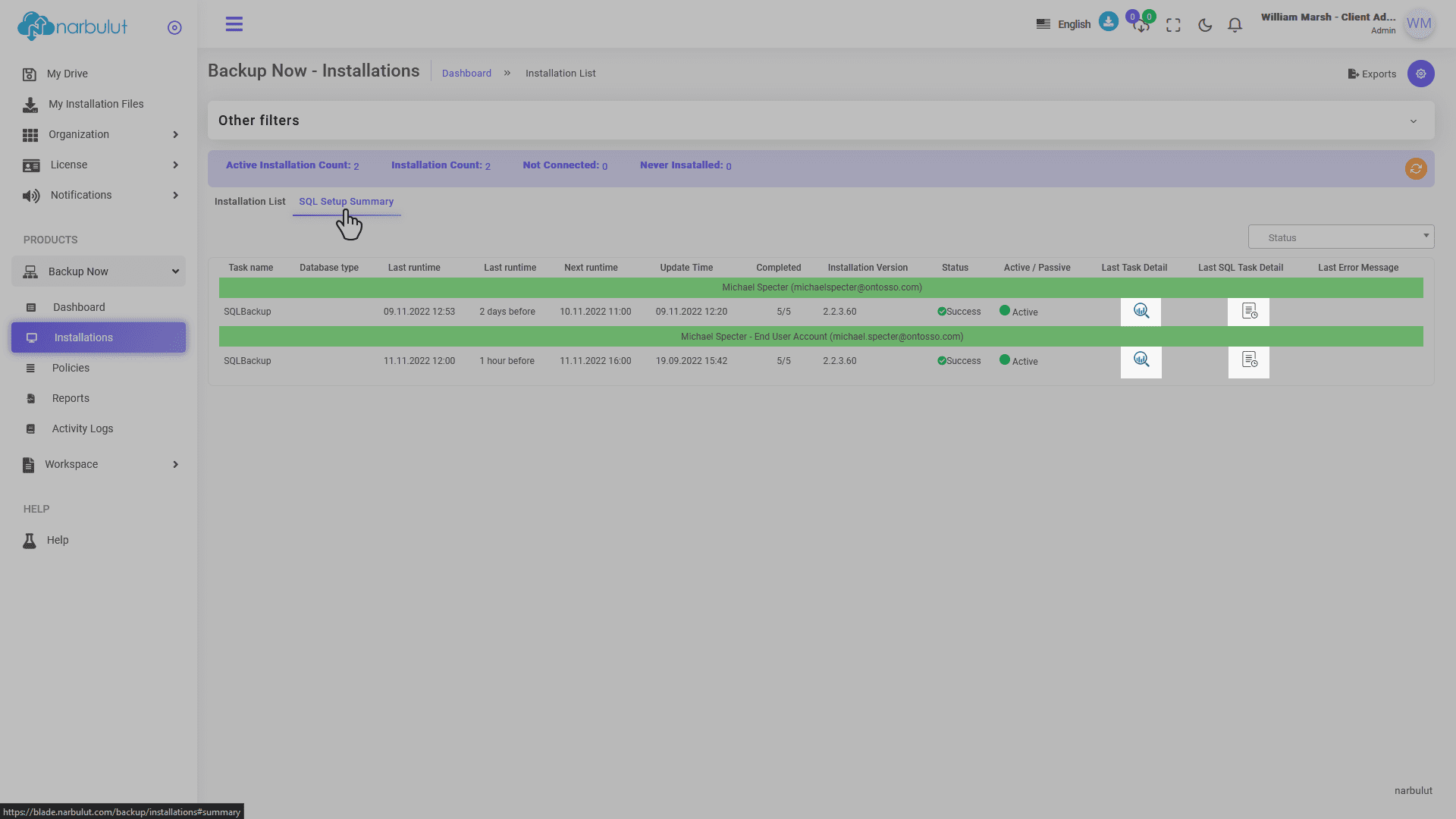The image size is (1456, 819).
Task: Open My Drive in the sidebar
Action: click(67, 74)
